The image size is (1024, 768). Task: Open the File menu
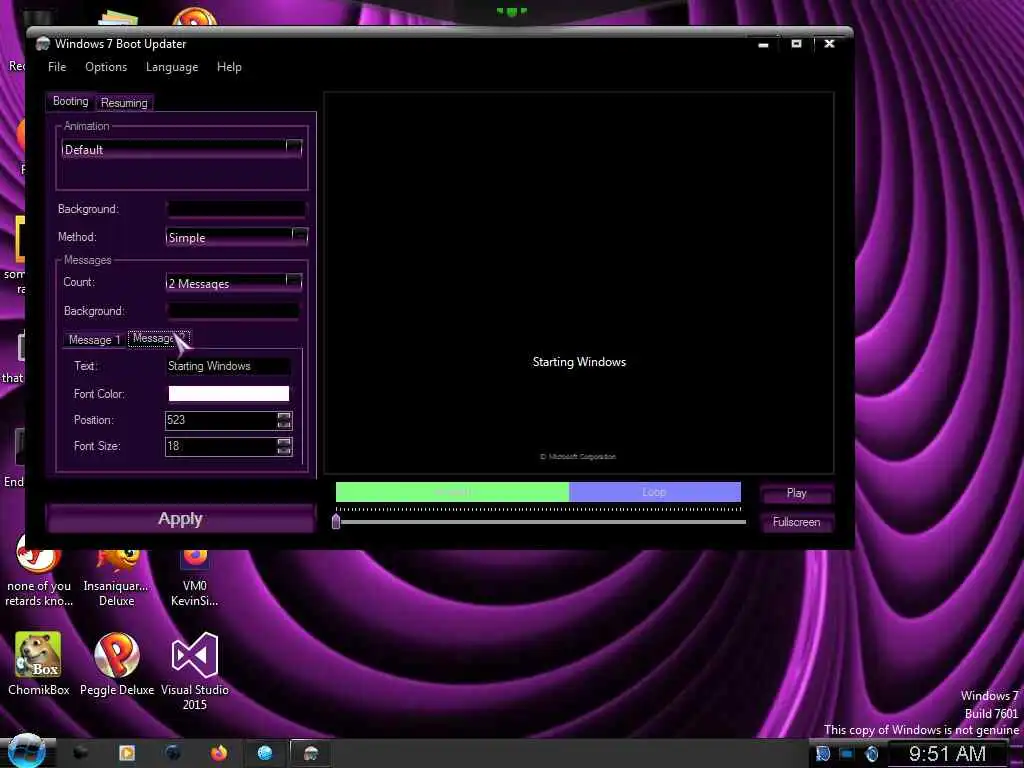[57, 67]
